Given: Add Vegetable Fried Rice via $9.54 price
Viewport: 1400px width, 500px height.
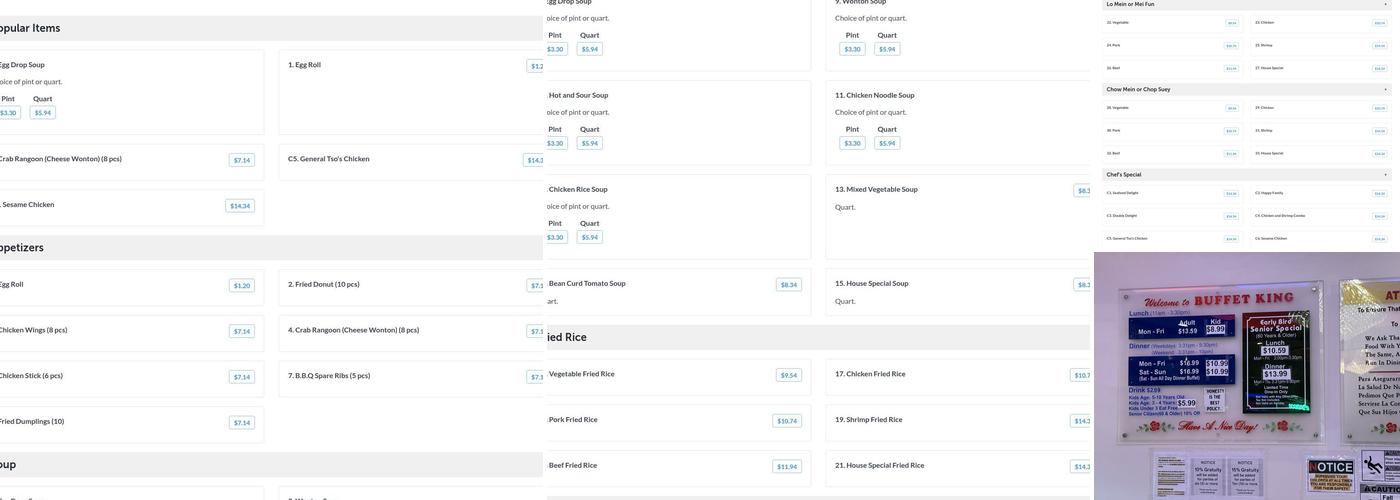Looking at the screenshot, I should pyautogui.click(x=788, y=376).
